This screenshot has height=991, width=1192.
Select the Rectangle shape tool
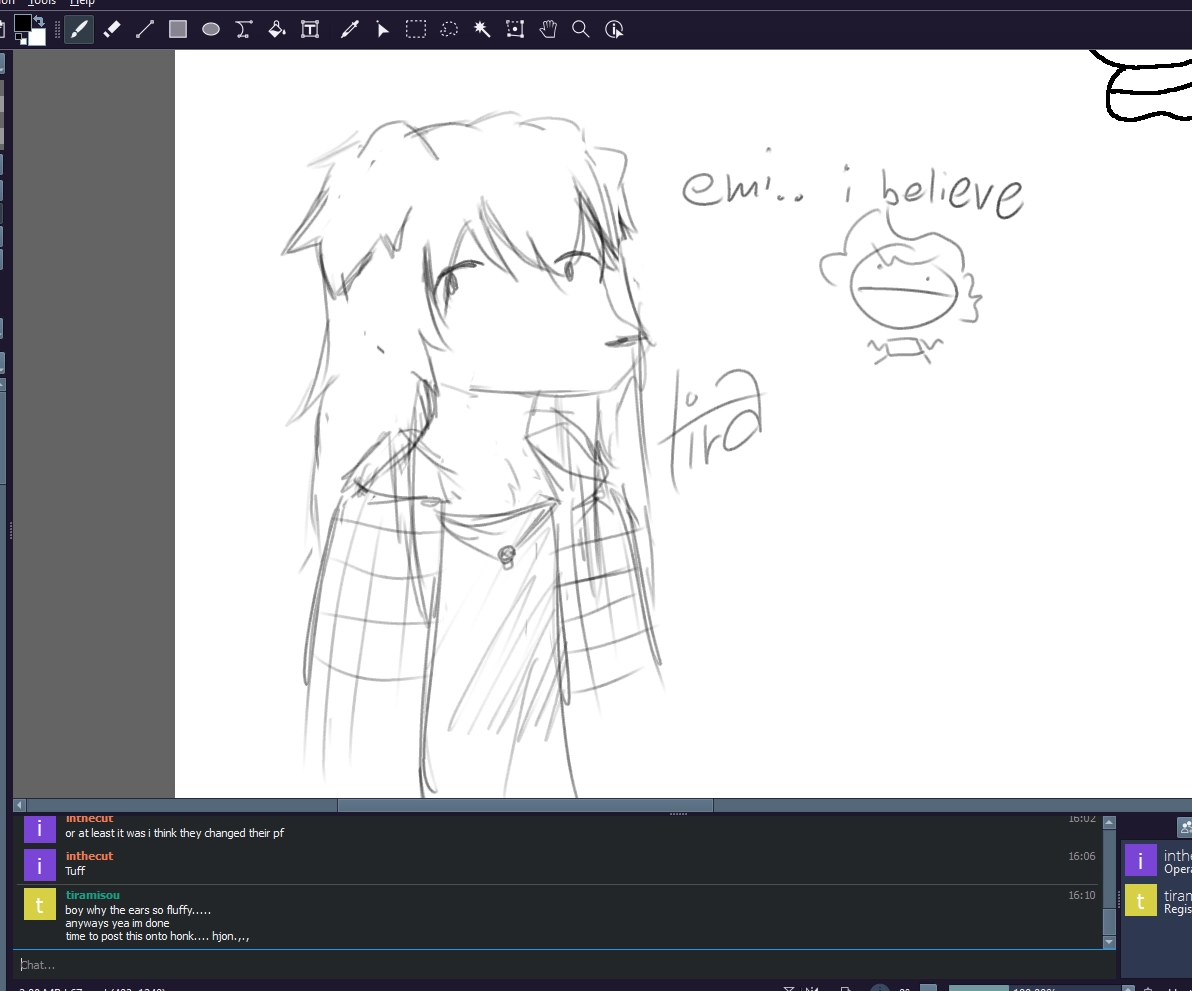click(178, 30)
